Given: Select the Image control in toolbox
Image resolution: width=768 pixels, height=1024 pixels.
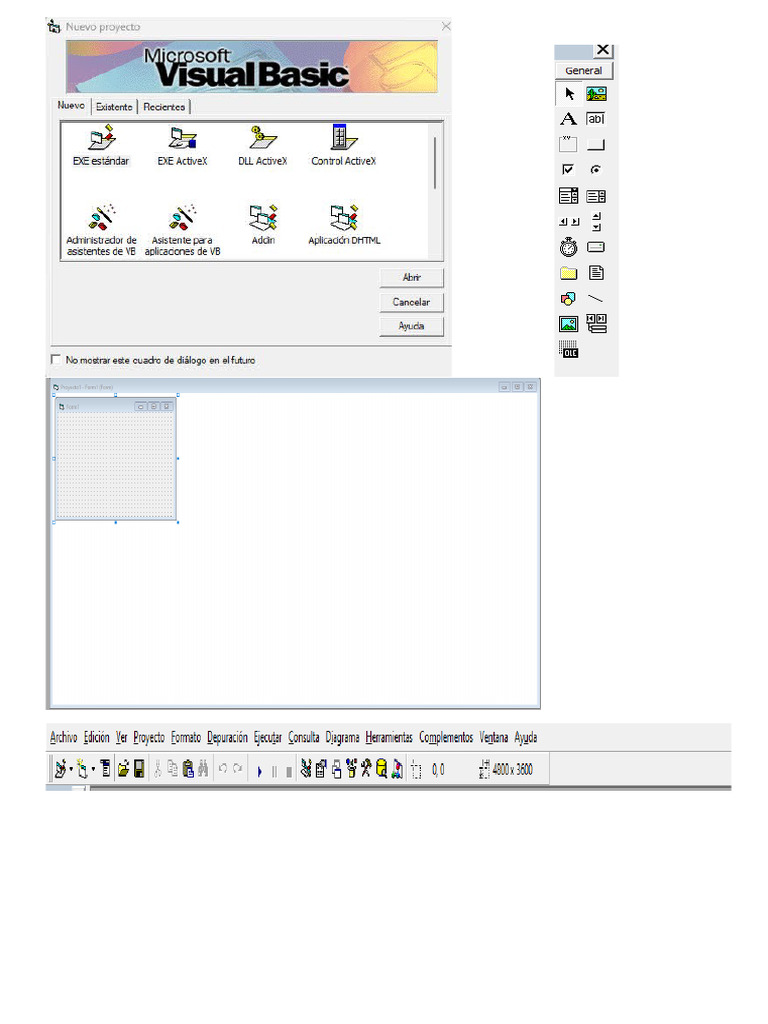Looking at the screenshot, I should tap(568, 324).
